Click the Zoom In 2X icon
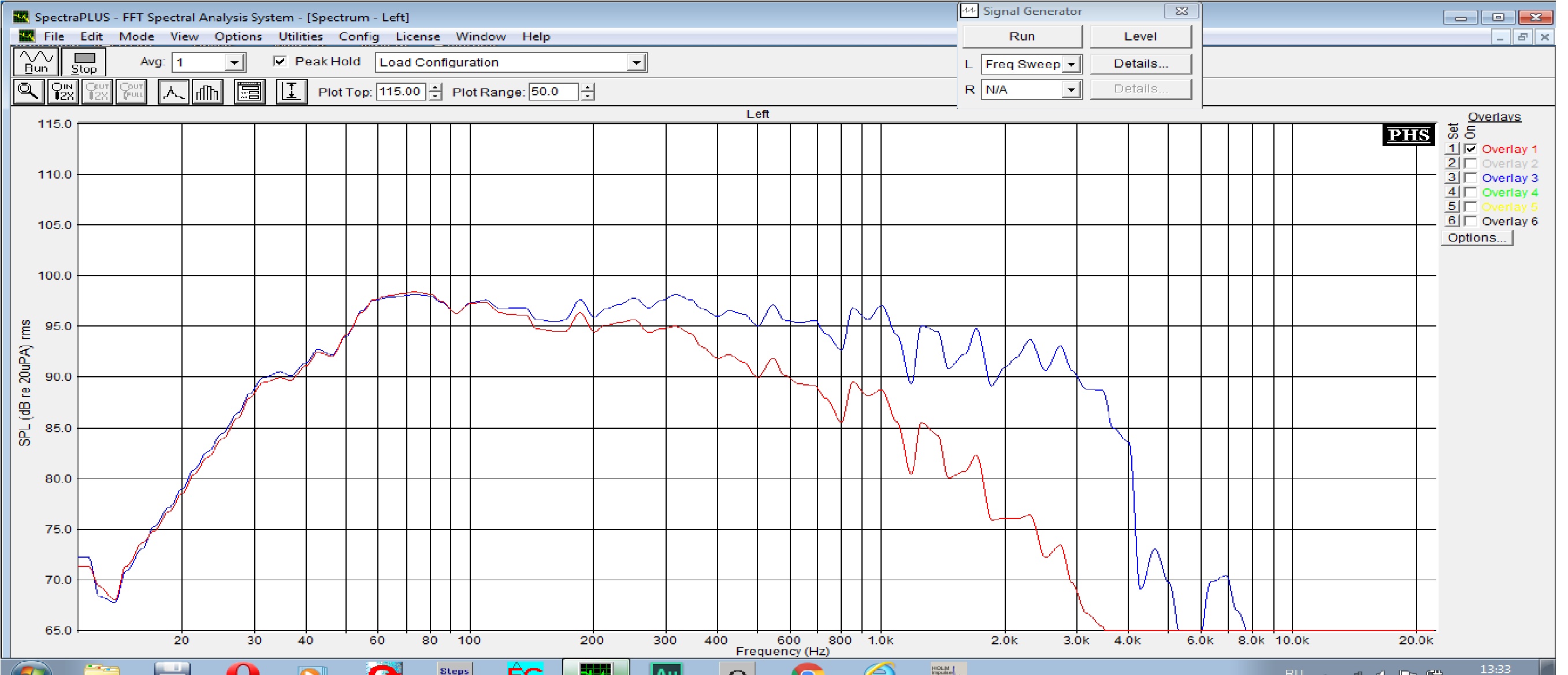The height and width of the screenshot is (675, 1568). coord(63,92)
